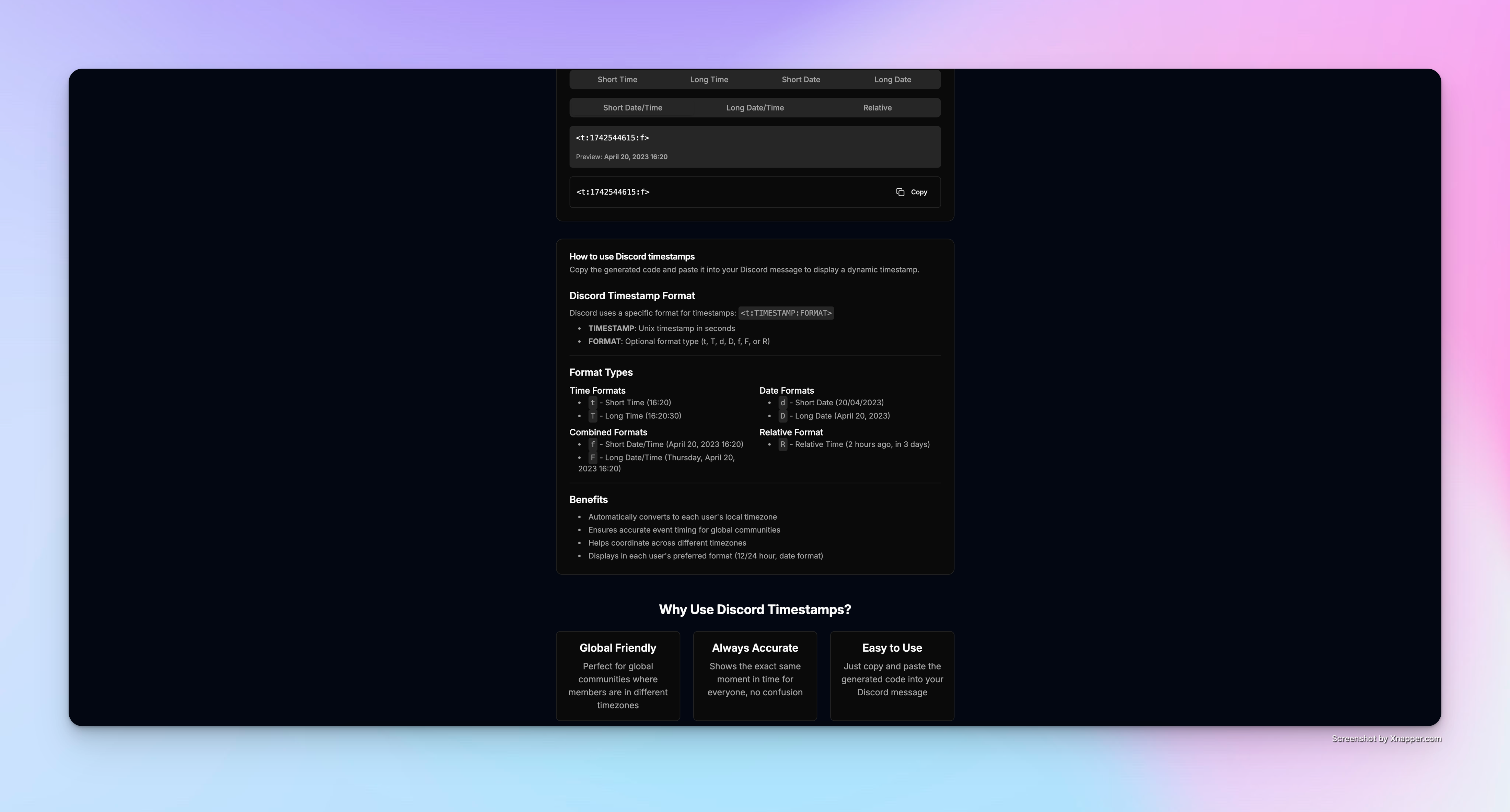1510x812 pixels.
Task: Click the local timezone conversion benefit
Action: 682,517
